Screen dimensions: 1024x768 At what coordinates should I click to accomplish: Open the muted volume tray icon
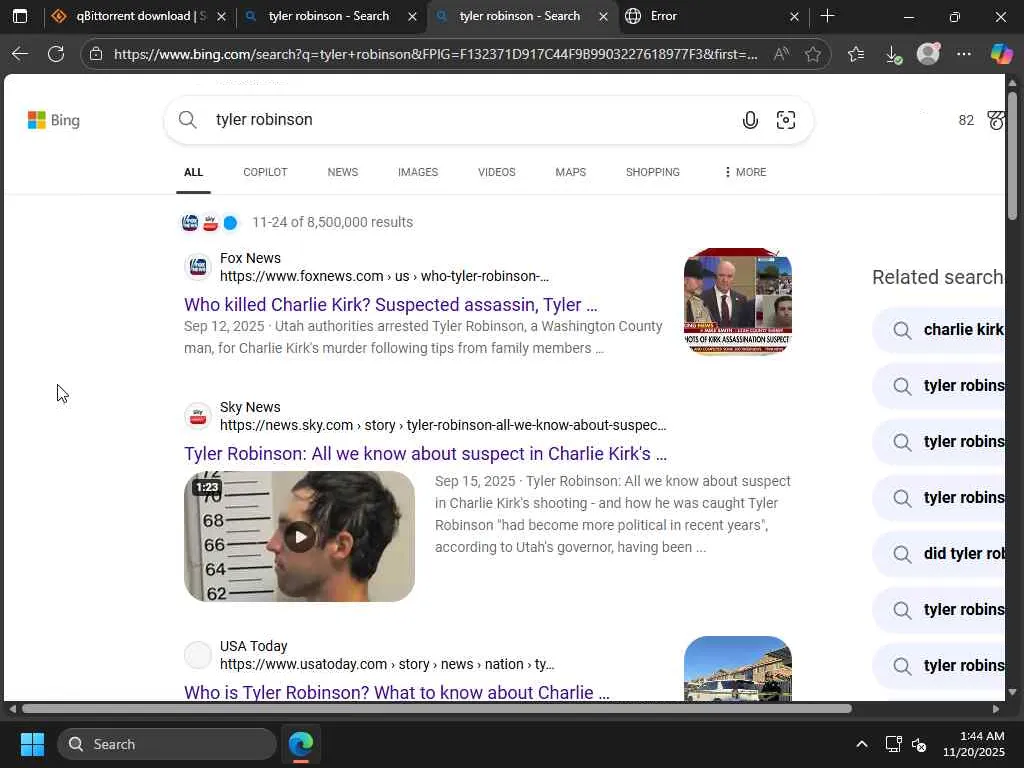click(919, 744)
